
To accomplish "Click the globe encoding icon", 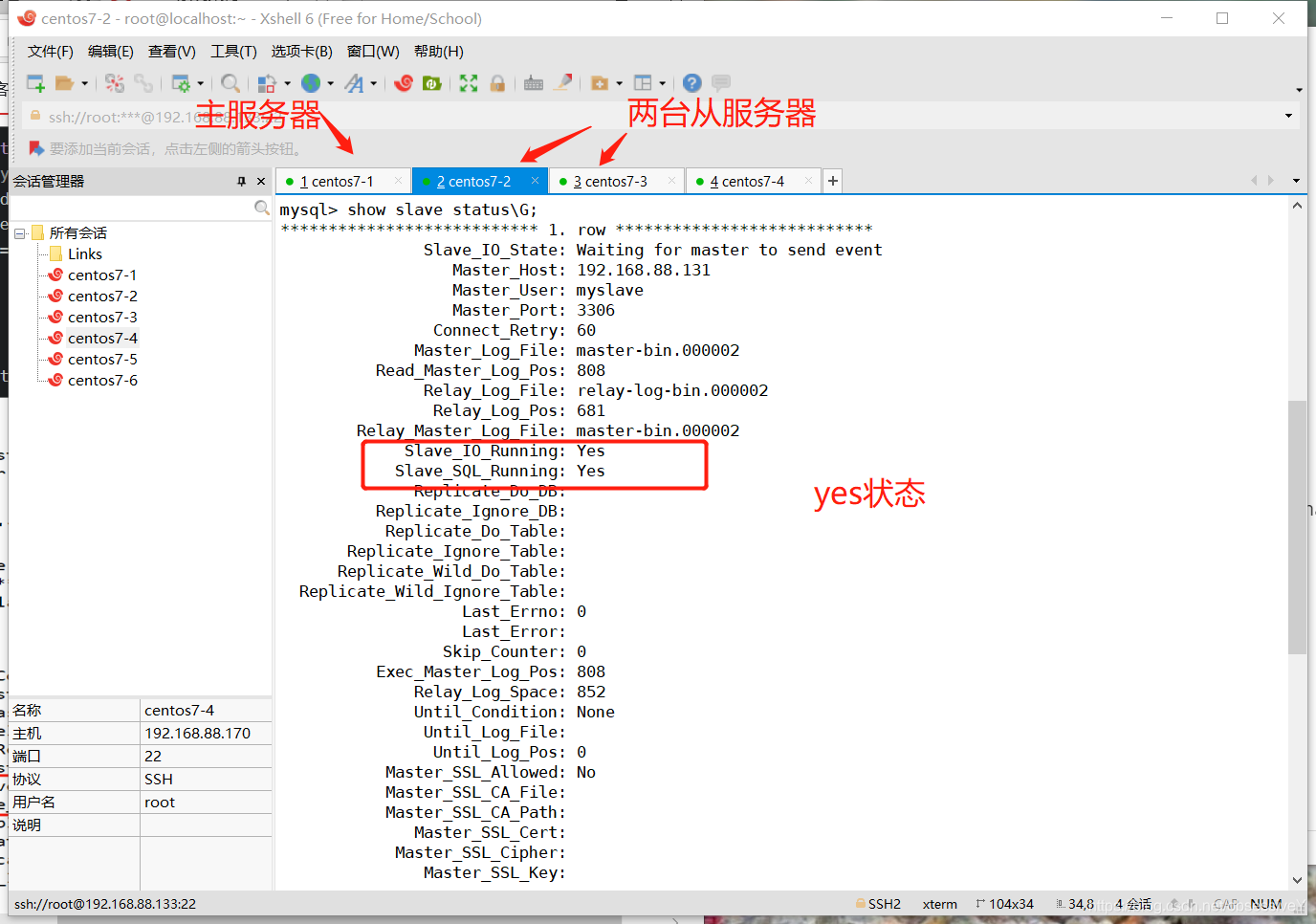I will point(311,83).
